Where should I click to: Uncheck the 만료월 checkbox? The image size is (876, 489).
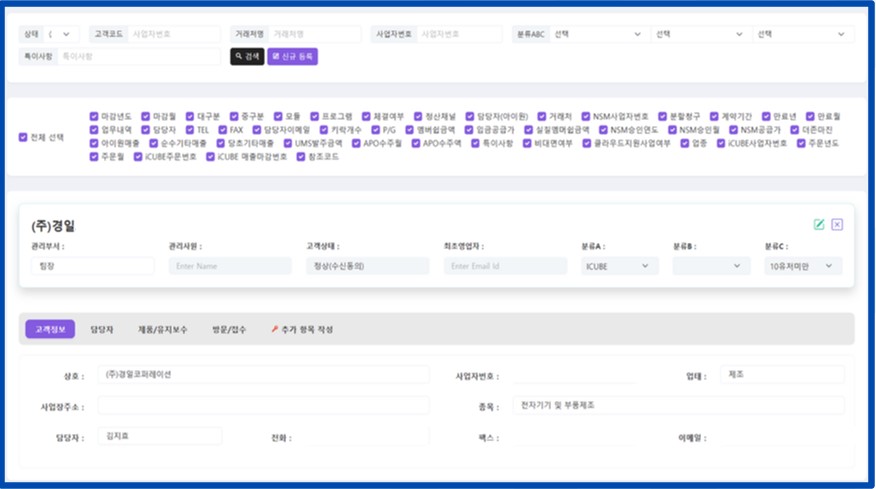click(808, 116)
